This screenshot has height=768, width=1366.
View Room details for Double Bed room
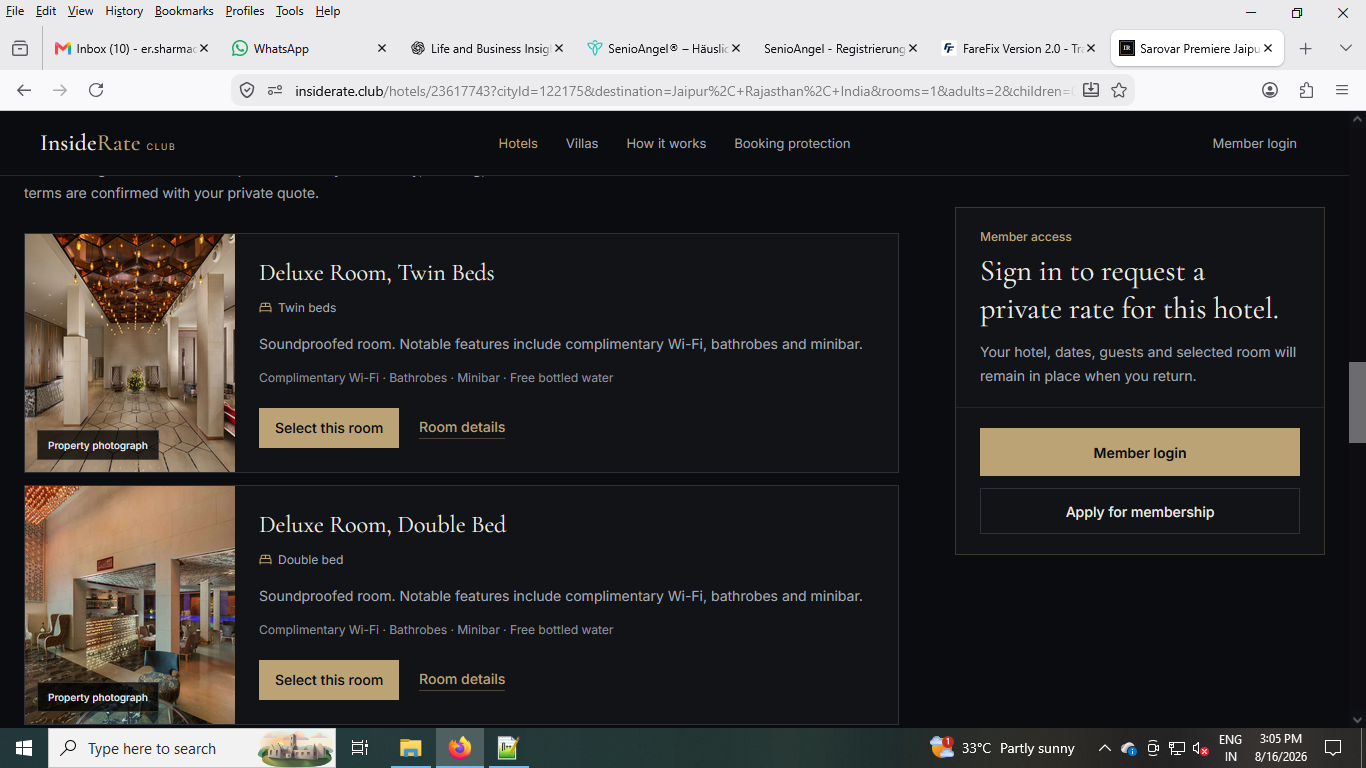click(462, 680)
